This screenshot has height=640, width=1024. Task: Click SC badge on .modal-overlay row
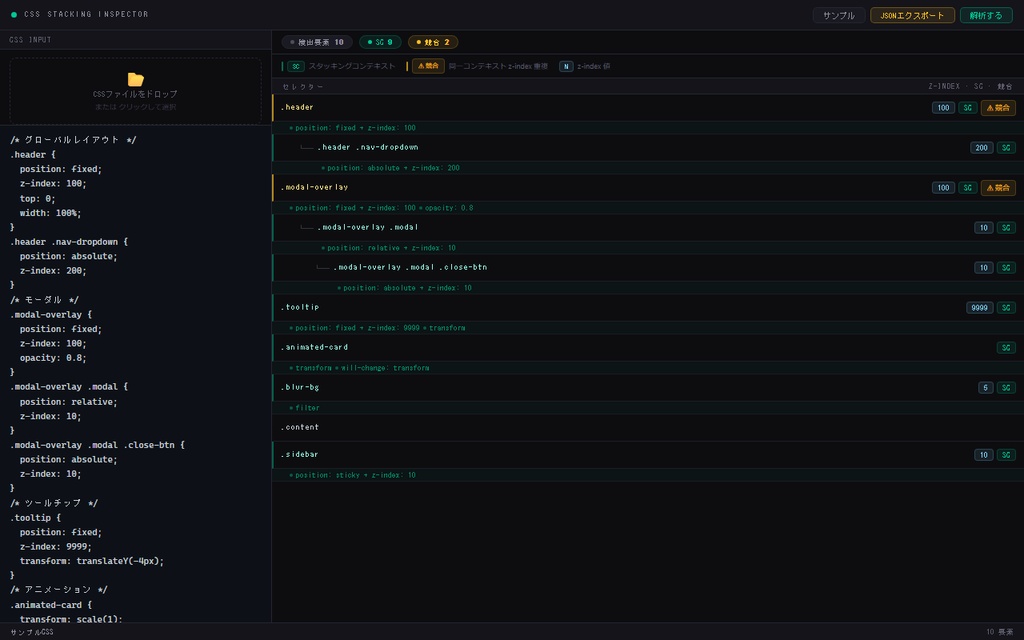tap(967, 187)
